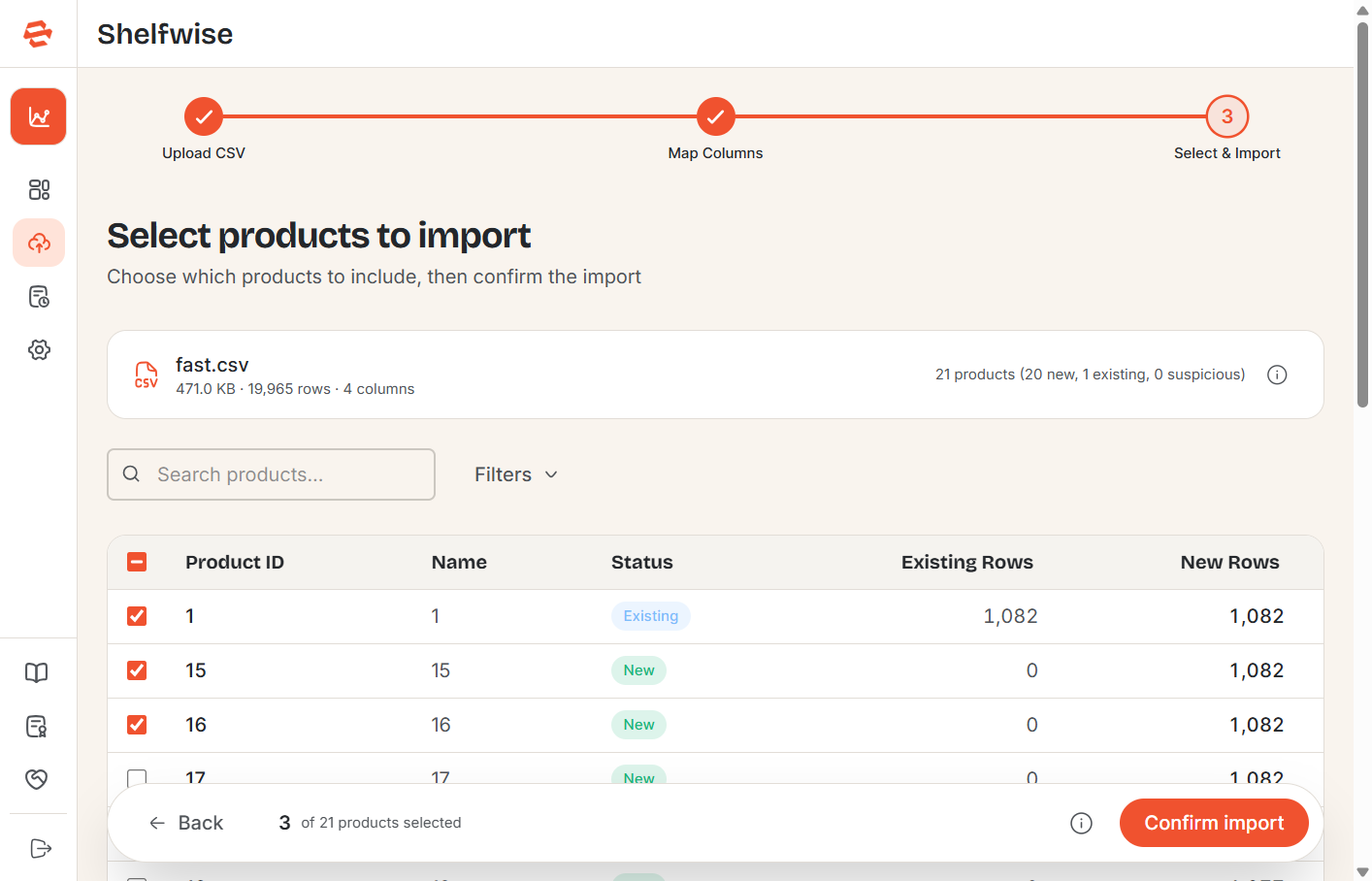Open the heart health status icon

click(37, 779)
